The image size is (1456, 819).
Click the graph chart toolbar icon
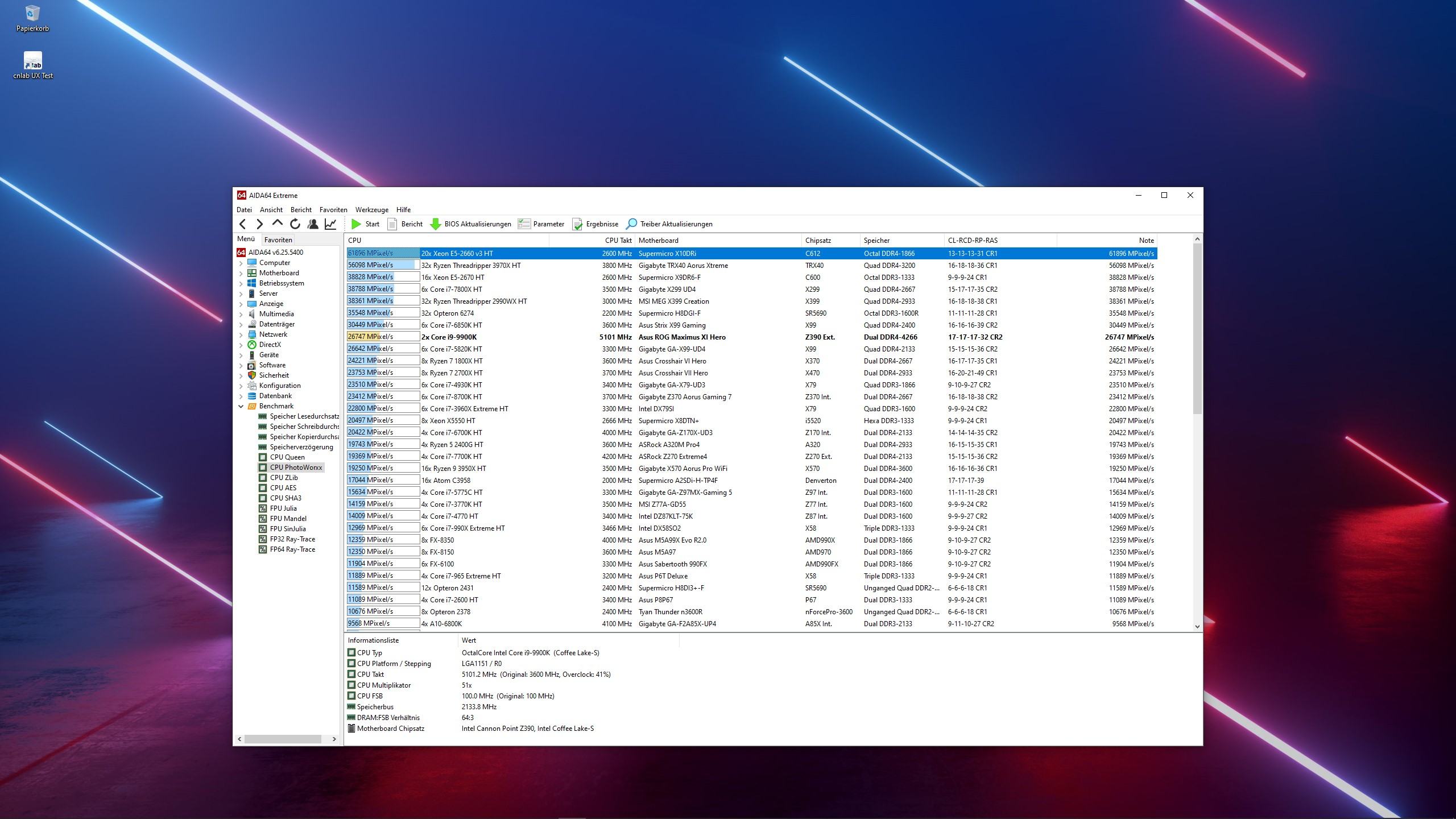[x=330, y=224]
